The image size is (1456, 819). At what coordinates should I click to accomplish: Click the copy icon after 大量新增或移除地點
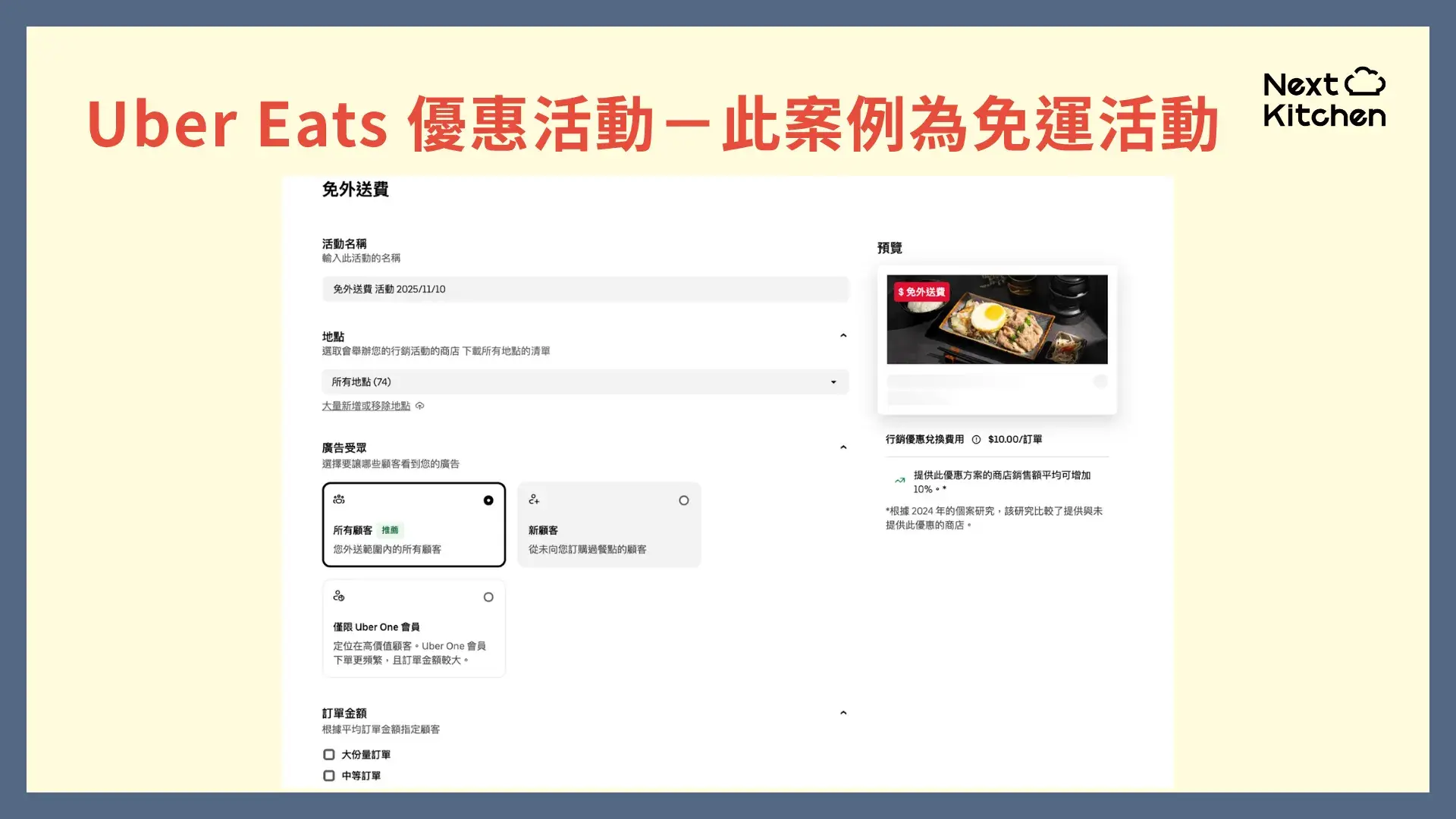pyautogui.click(x=419, y=406)
